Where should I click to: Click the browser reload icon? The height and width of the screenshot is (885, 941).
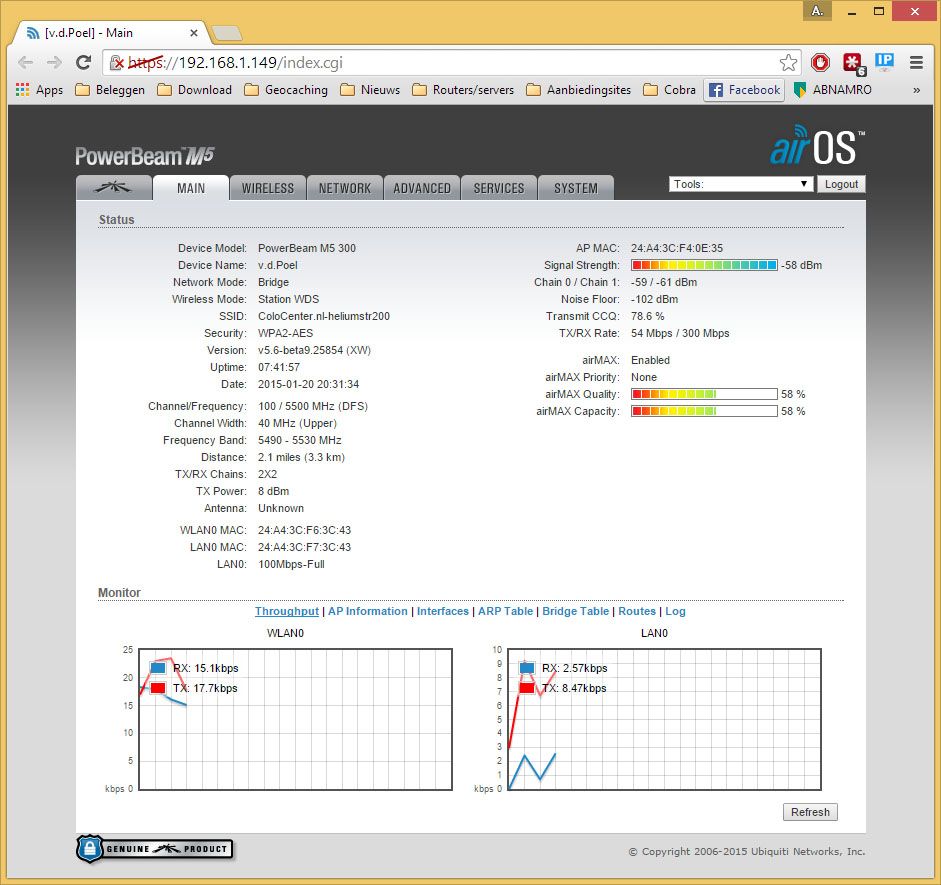pos(84,62)
